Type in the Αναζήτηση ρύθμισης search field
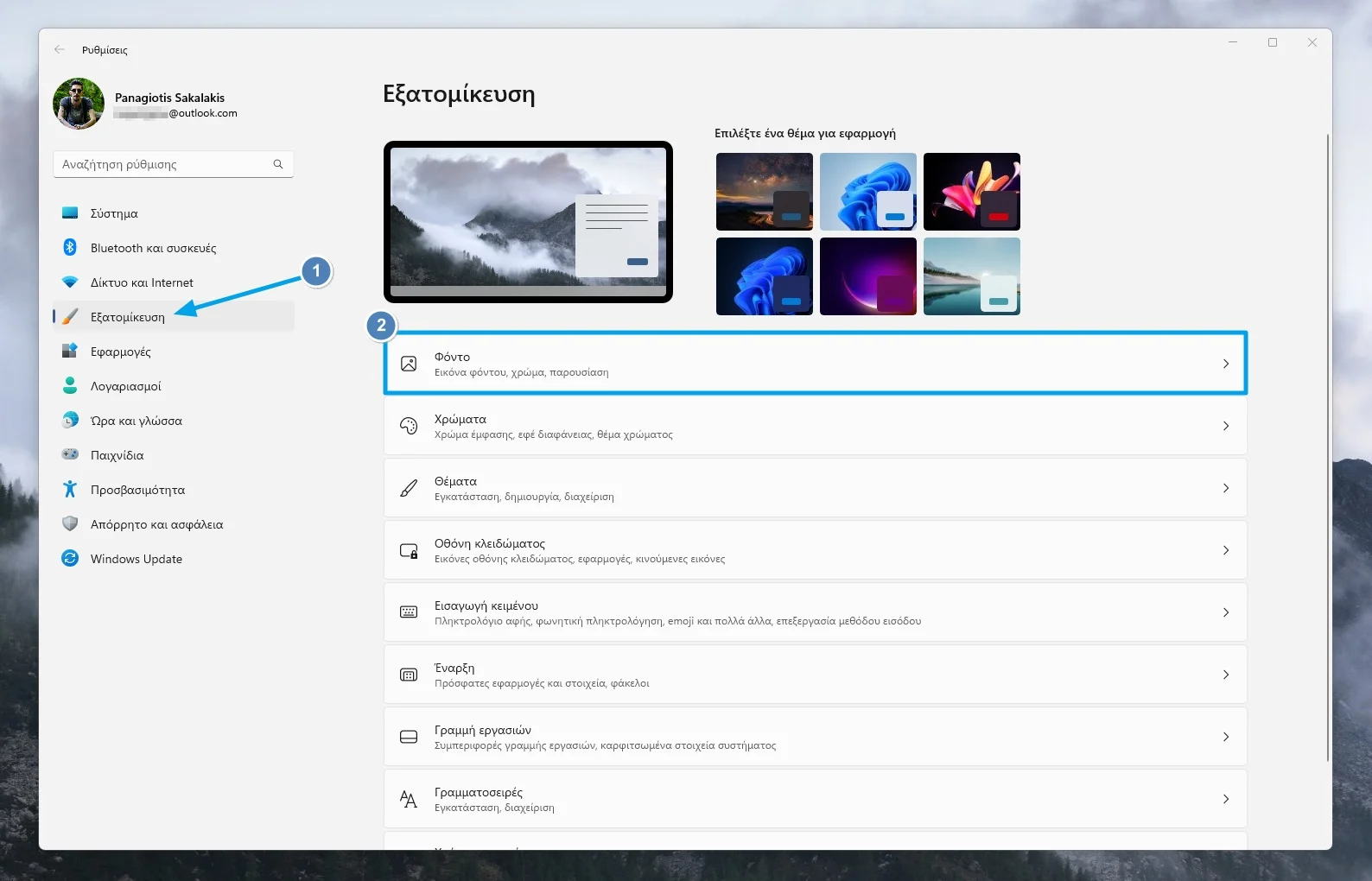This screenshot has height=881, width=1372. (162, 164)
